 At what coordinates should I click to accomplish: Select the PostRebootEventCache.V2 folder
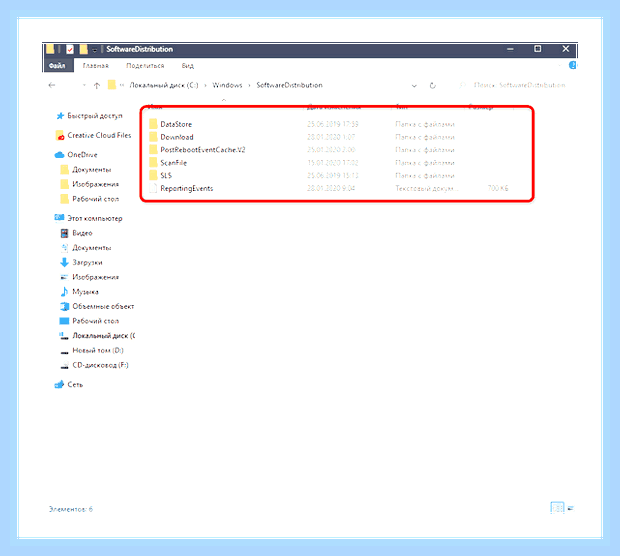point(202,150)
